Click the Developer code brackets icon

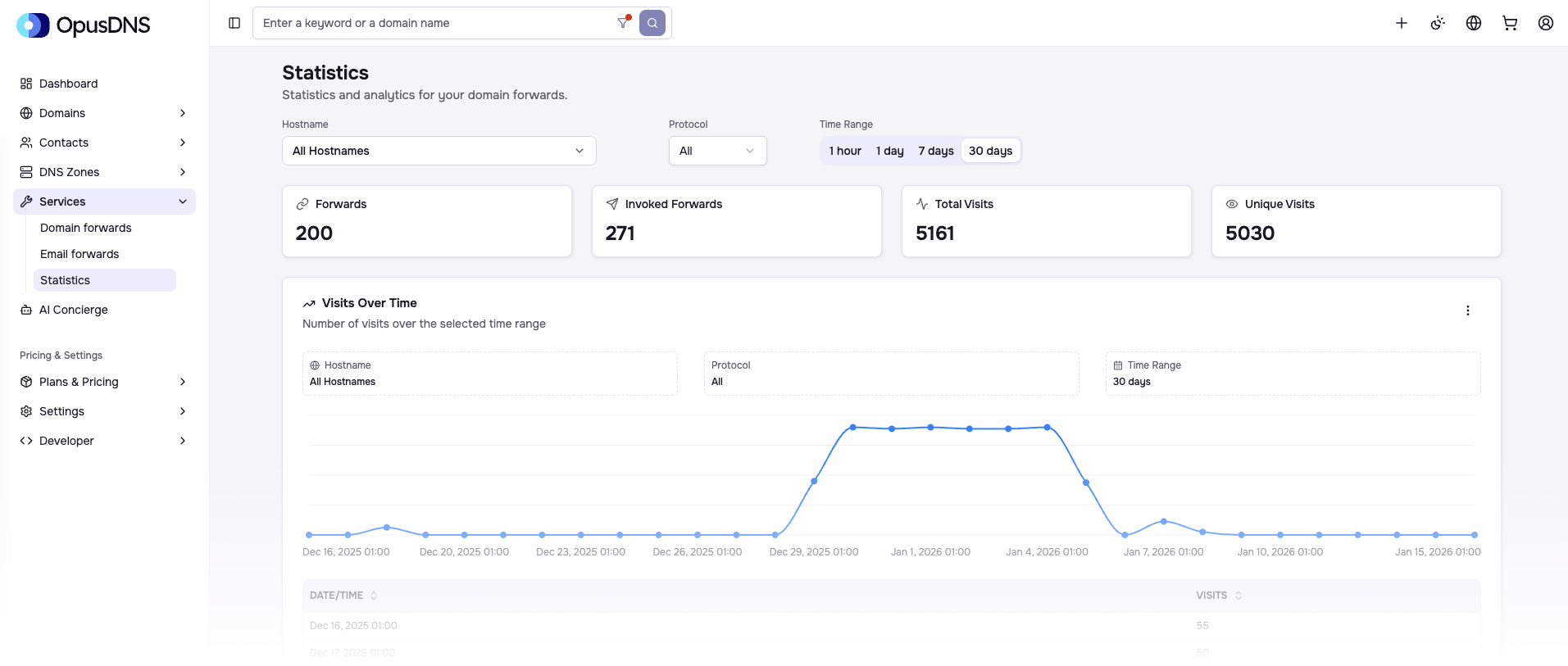click(26, 441)
